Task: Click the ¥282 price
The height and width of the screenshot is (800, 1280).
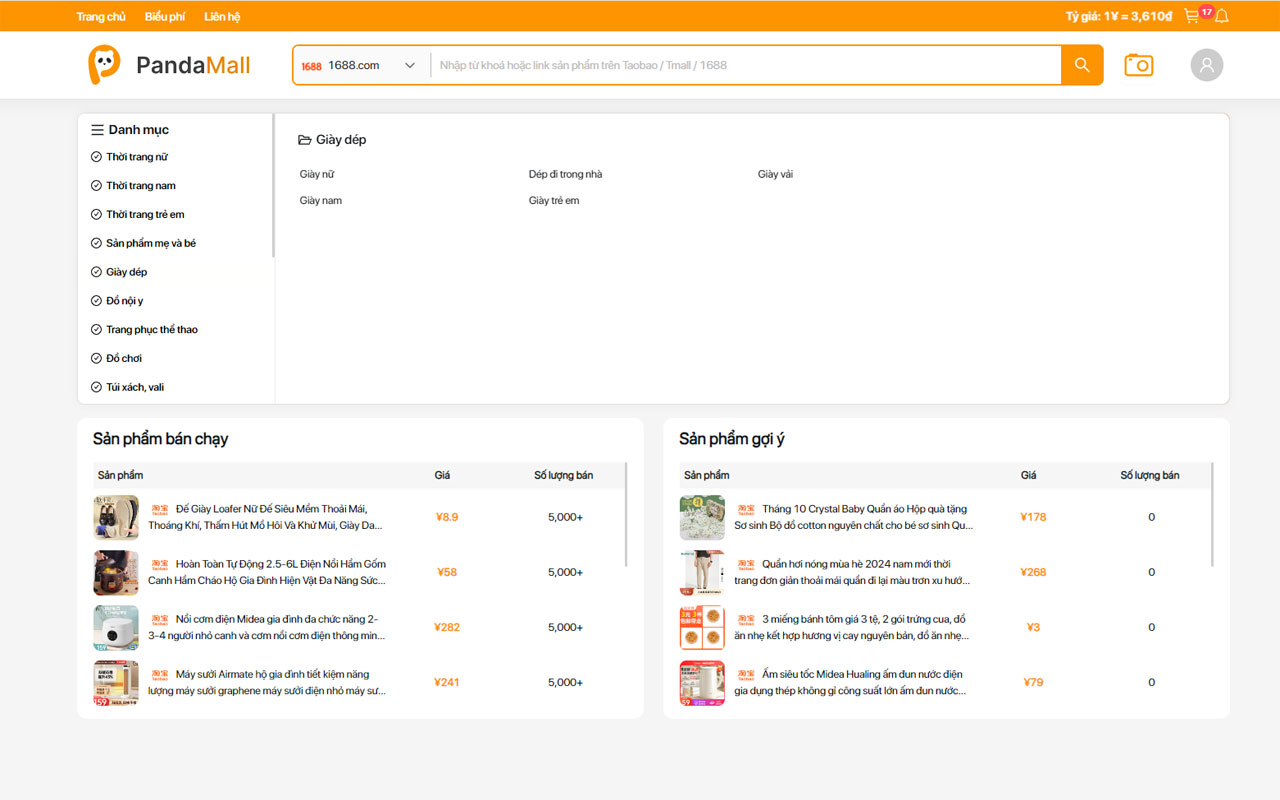Action: 447,627
